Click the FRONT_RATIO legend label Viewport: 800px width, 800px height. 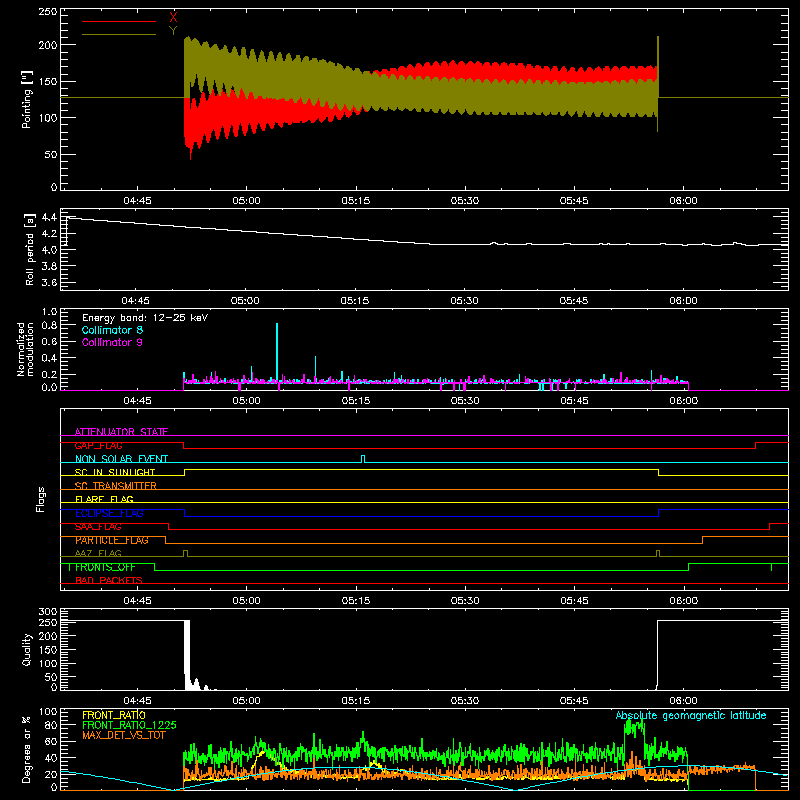click(x=114, y=715)
